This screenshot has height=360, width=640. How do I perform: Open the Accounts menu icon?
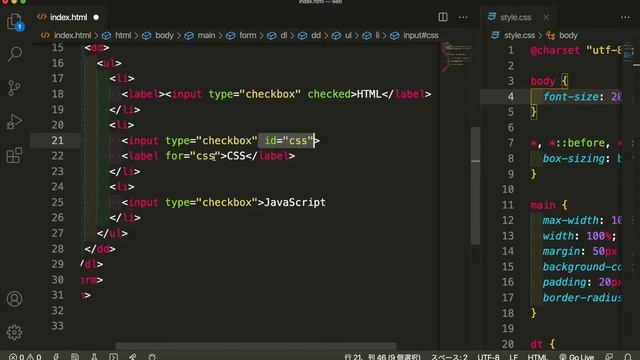[14, 299]
